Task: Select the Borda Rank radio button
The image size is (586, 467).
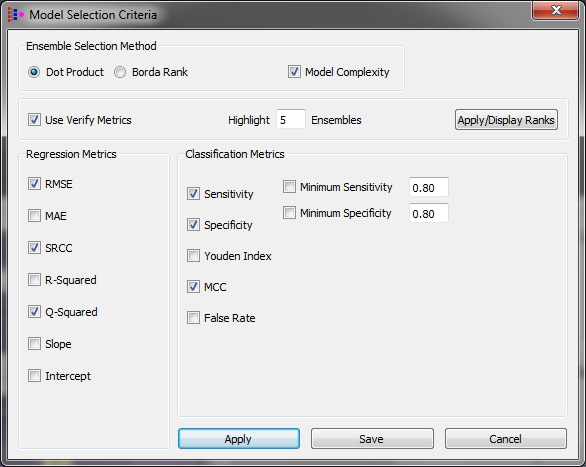Action: click(120, 72)
